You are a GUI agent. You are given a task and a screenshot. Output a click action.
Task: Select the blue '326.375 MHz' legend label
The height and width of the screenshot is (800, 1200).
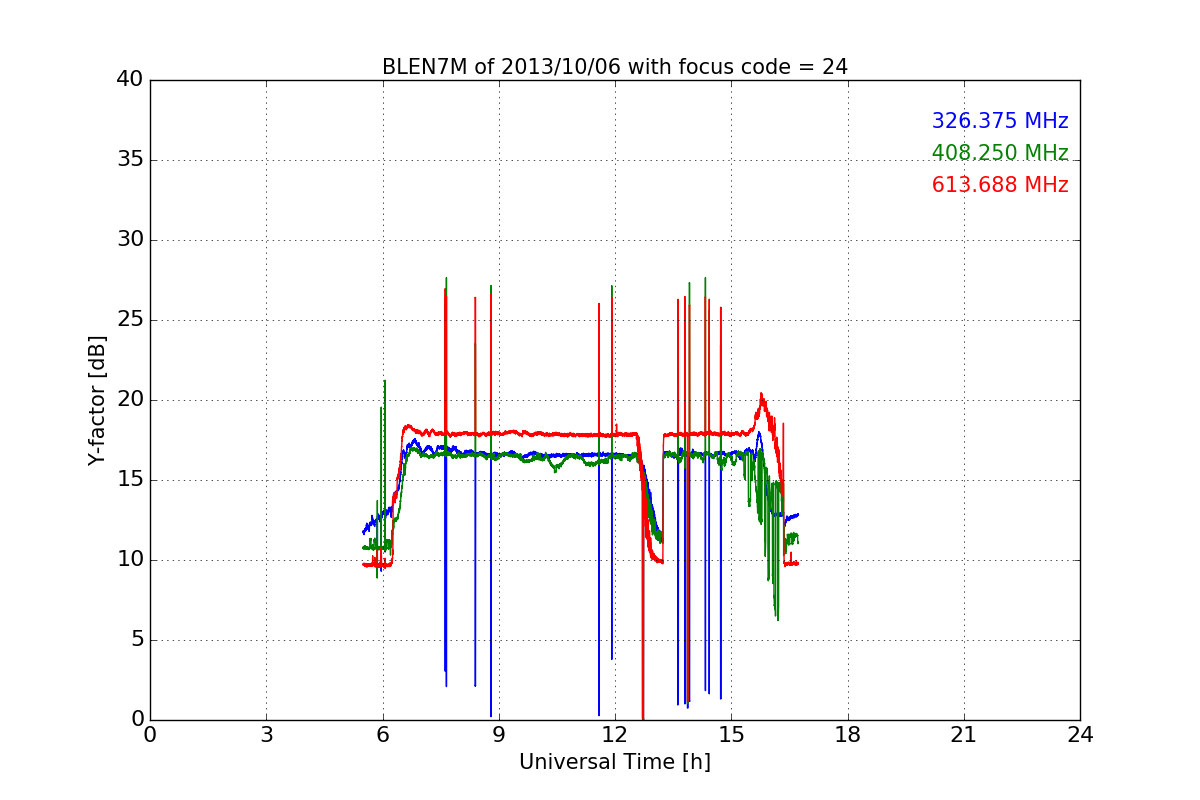coord(1000,121)
